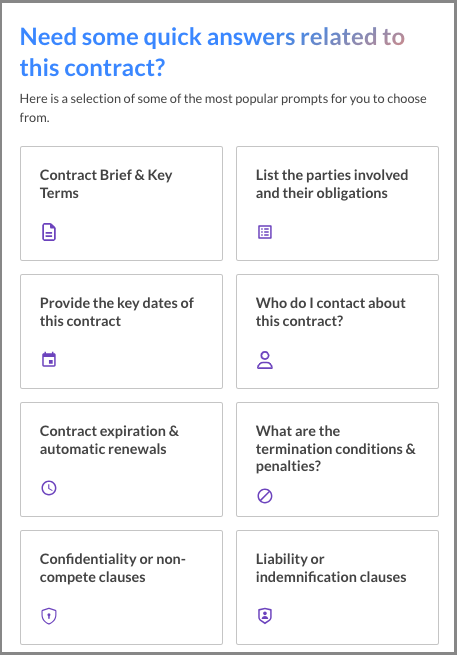Open Confidentiality or non-compete clauses card
This screenshot has height=655, width=457.
pyautogui.click(x=122, y=588)
